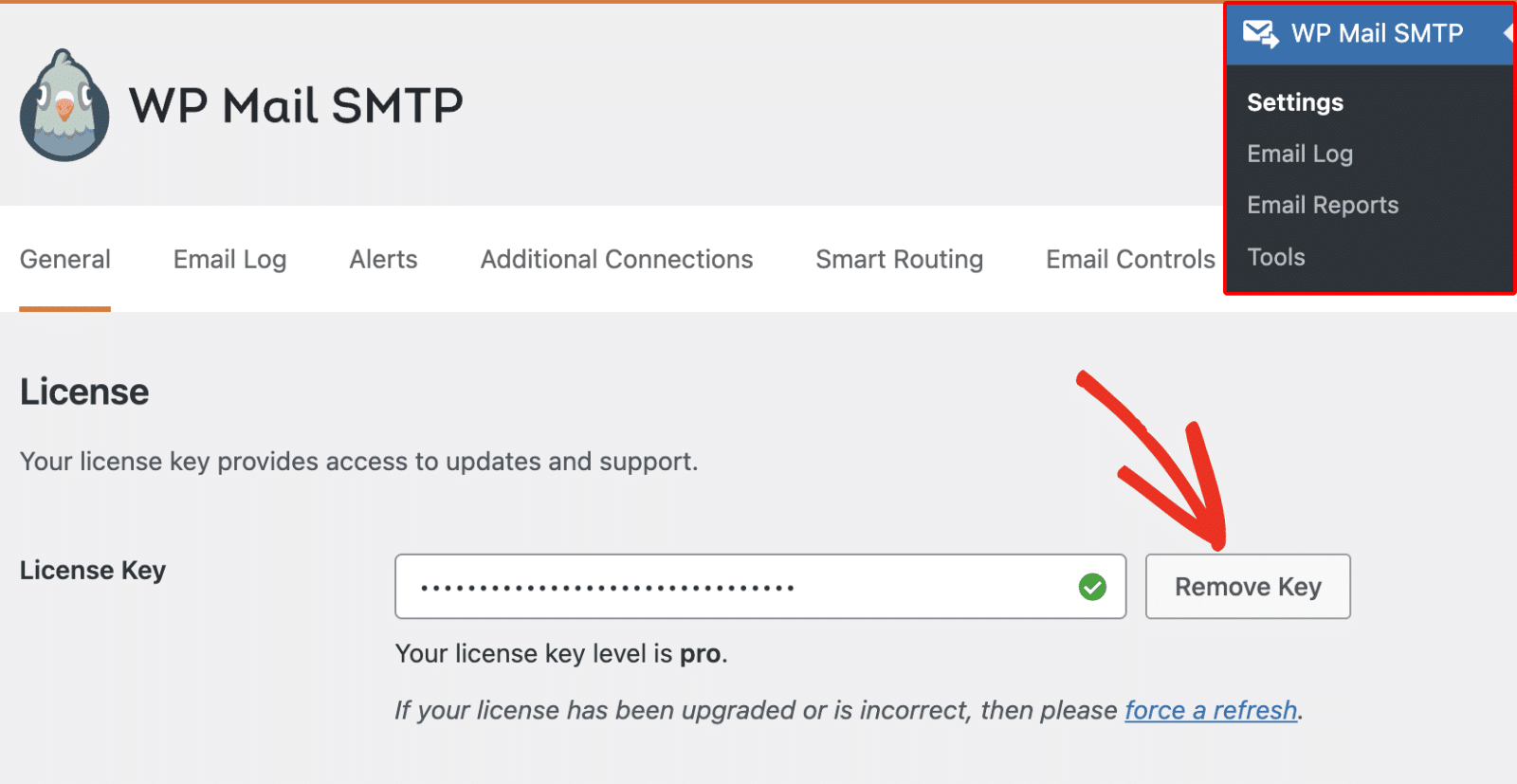Open Settings in the sidebar menu

[x=1295, y=102]
